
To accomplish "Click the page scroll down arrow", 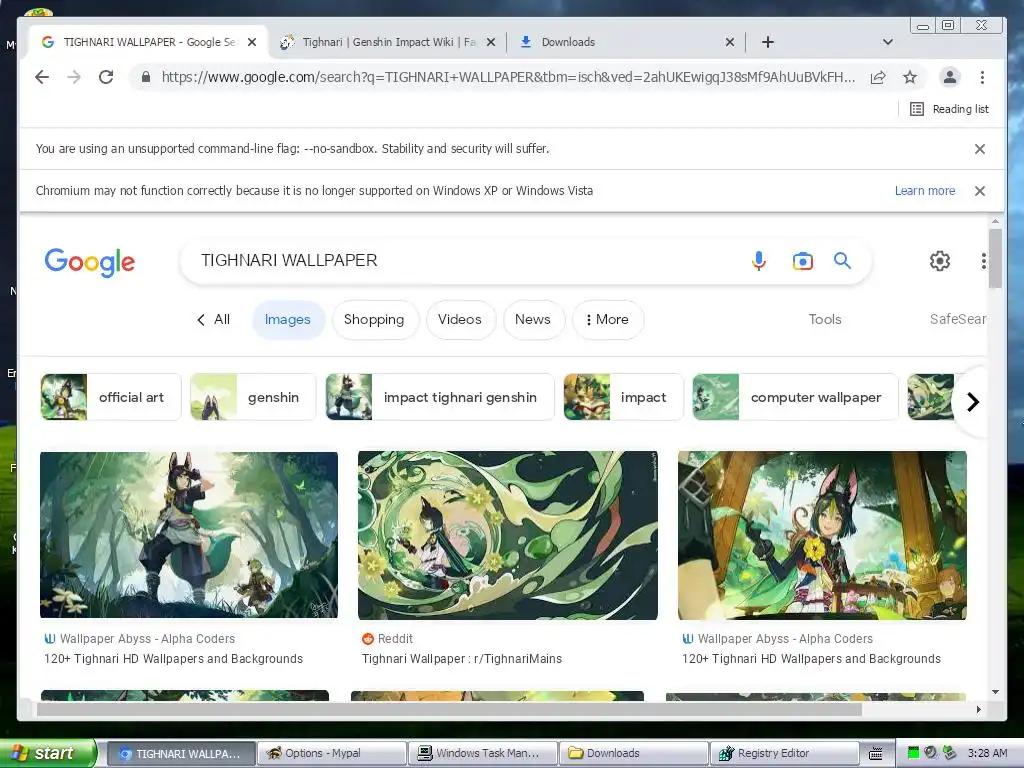I will click(995, 692).
